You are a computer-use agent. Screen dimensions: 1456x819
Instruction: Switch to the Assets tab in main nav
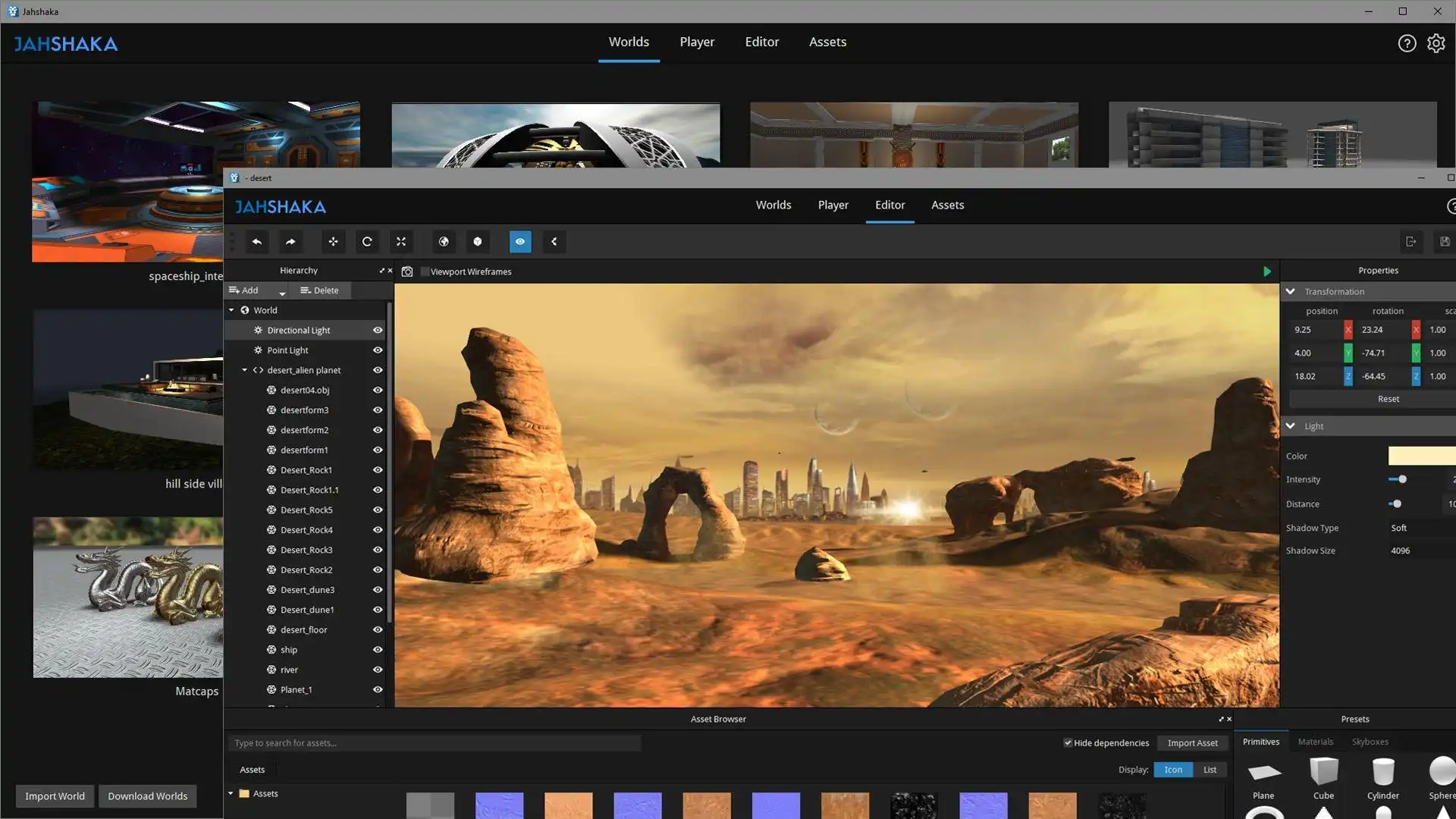pos(828,42)
